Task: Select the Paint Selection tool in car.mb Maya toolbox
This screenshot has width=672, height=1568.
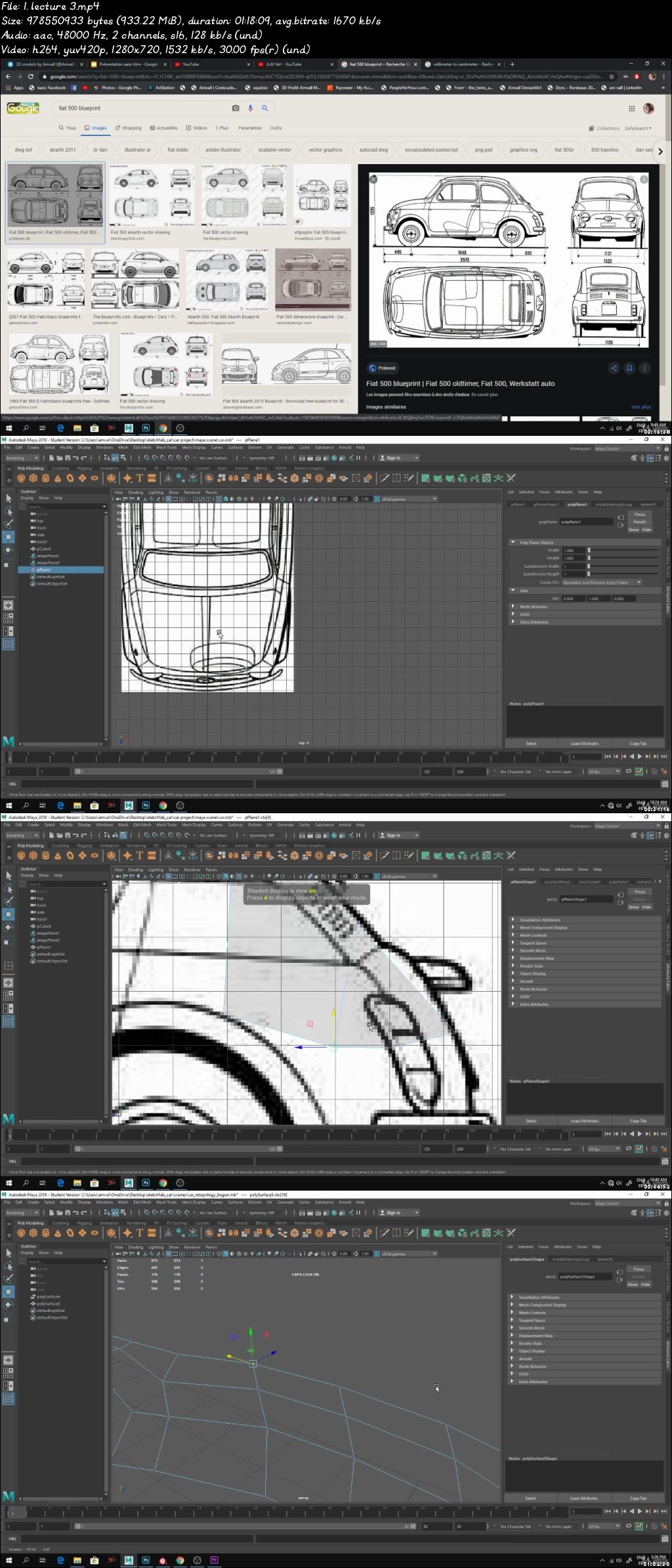Action: coord(9,524)
